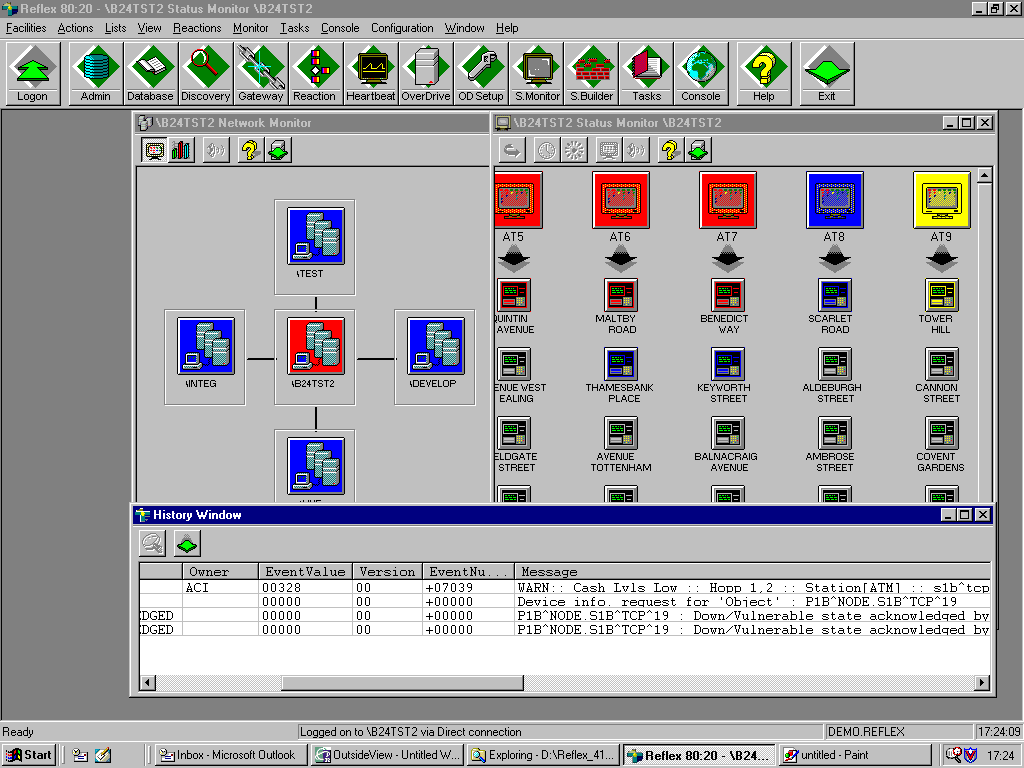
Task: Open the OD Setup tool
Action: pyautogui.click(x=481, y=73)
